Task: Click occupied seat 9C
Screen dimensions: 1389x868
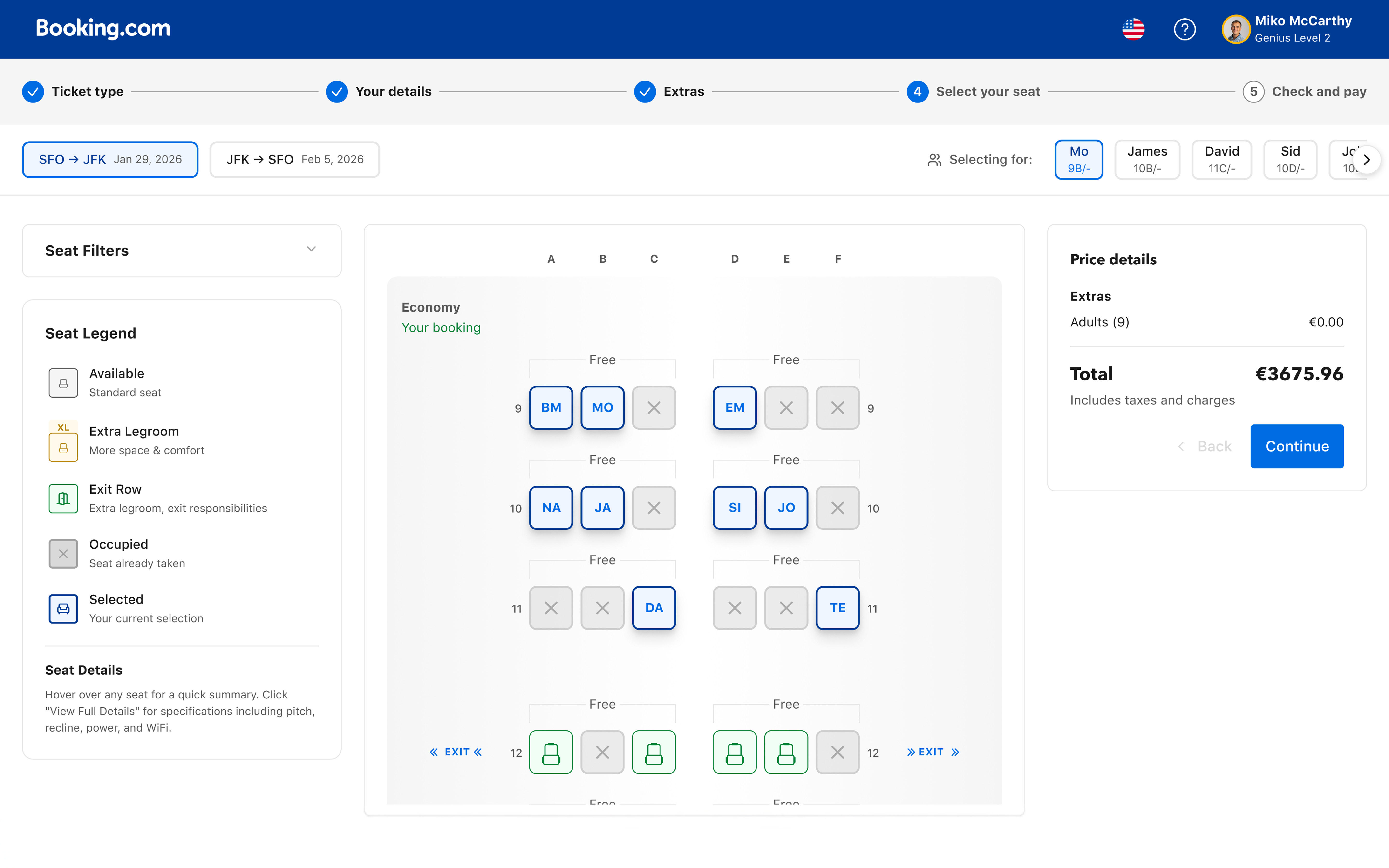Action: (x=654, y=407)
